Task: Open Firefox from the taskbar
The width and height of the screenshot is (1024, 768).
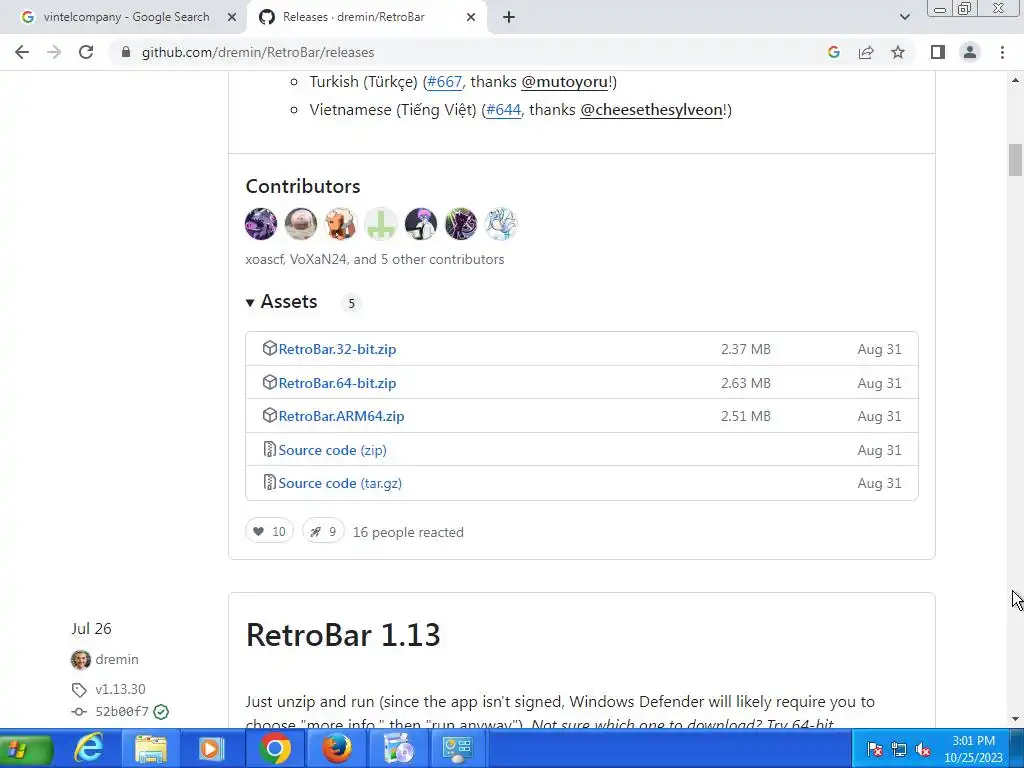Action: pos(337,748)
